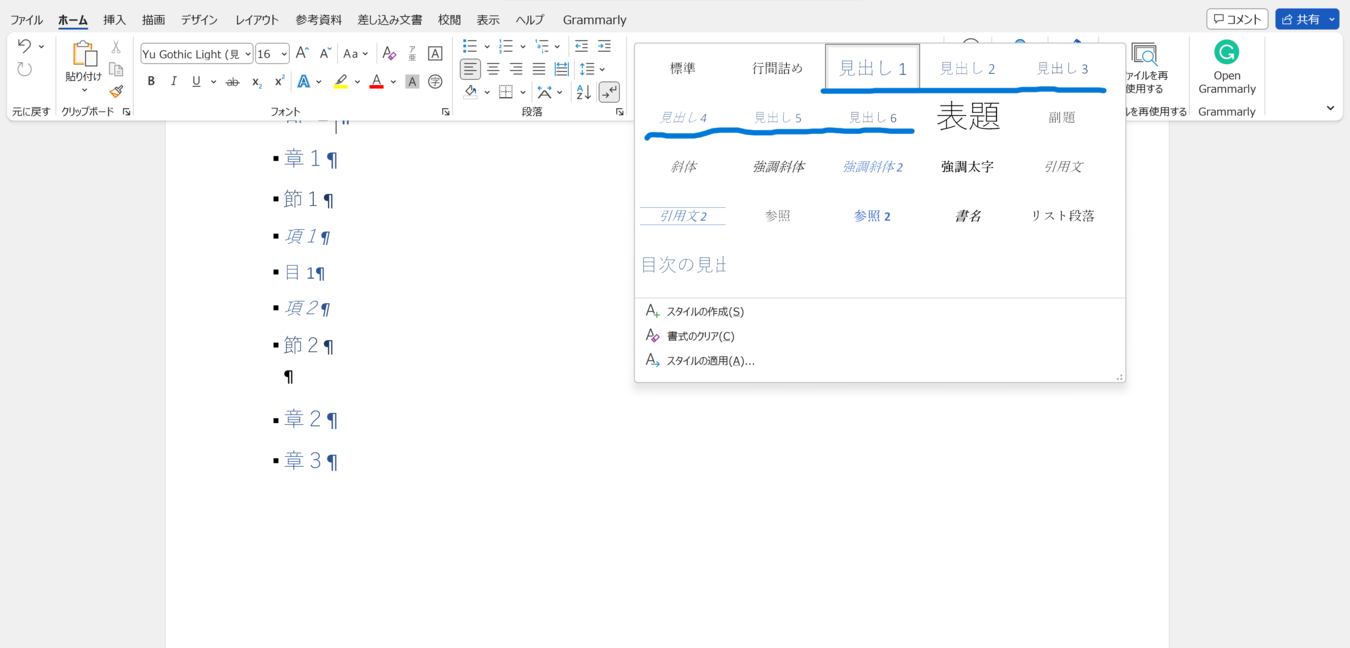This screenshot has height=648, width=1350.
Task: Click the Undo arrow icon
Action: (x=24, y=46)
